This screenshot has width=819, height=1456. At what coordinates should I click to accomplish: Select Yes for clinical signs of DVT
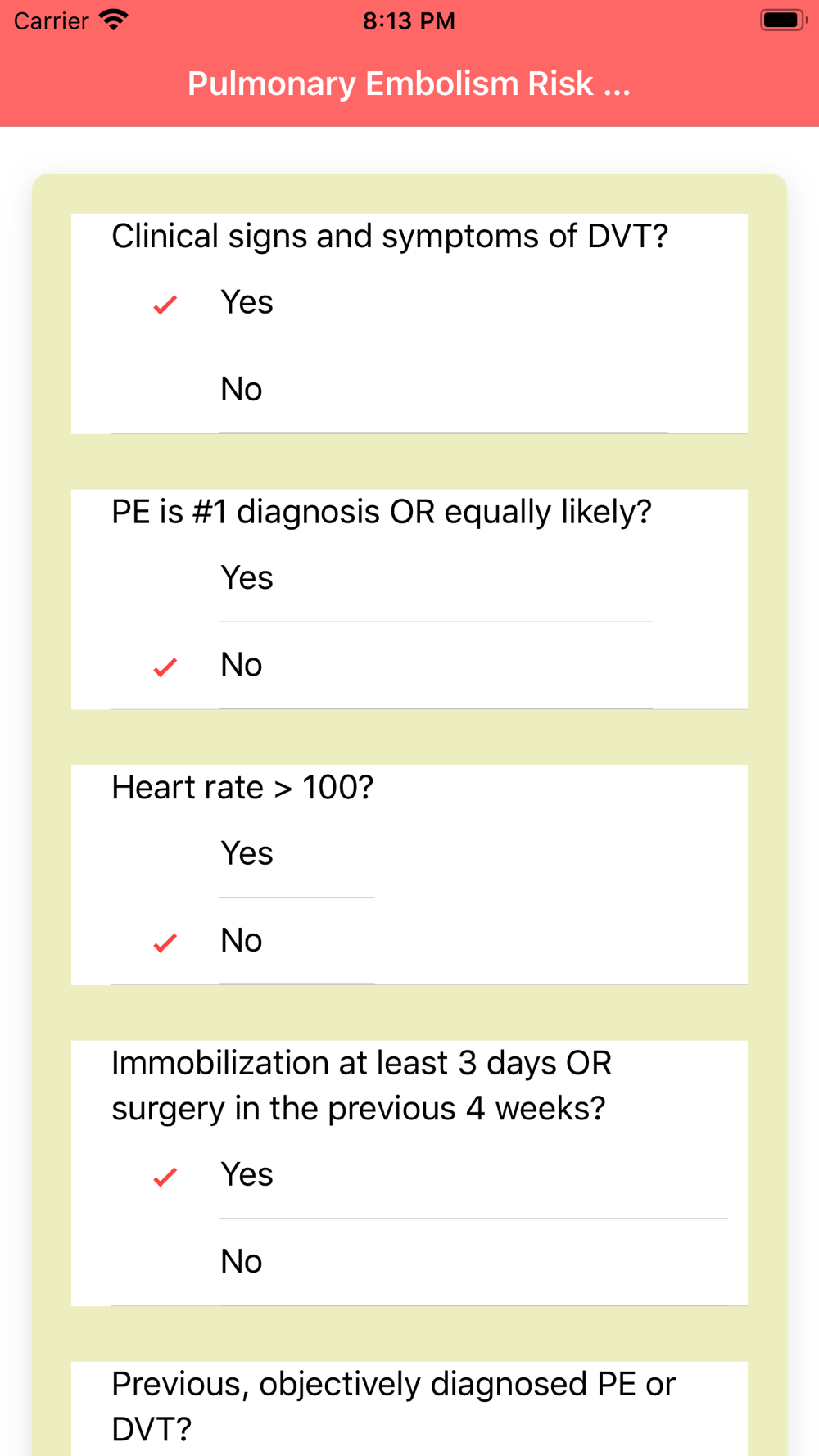tap(390, 302)
